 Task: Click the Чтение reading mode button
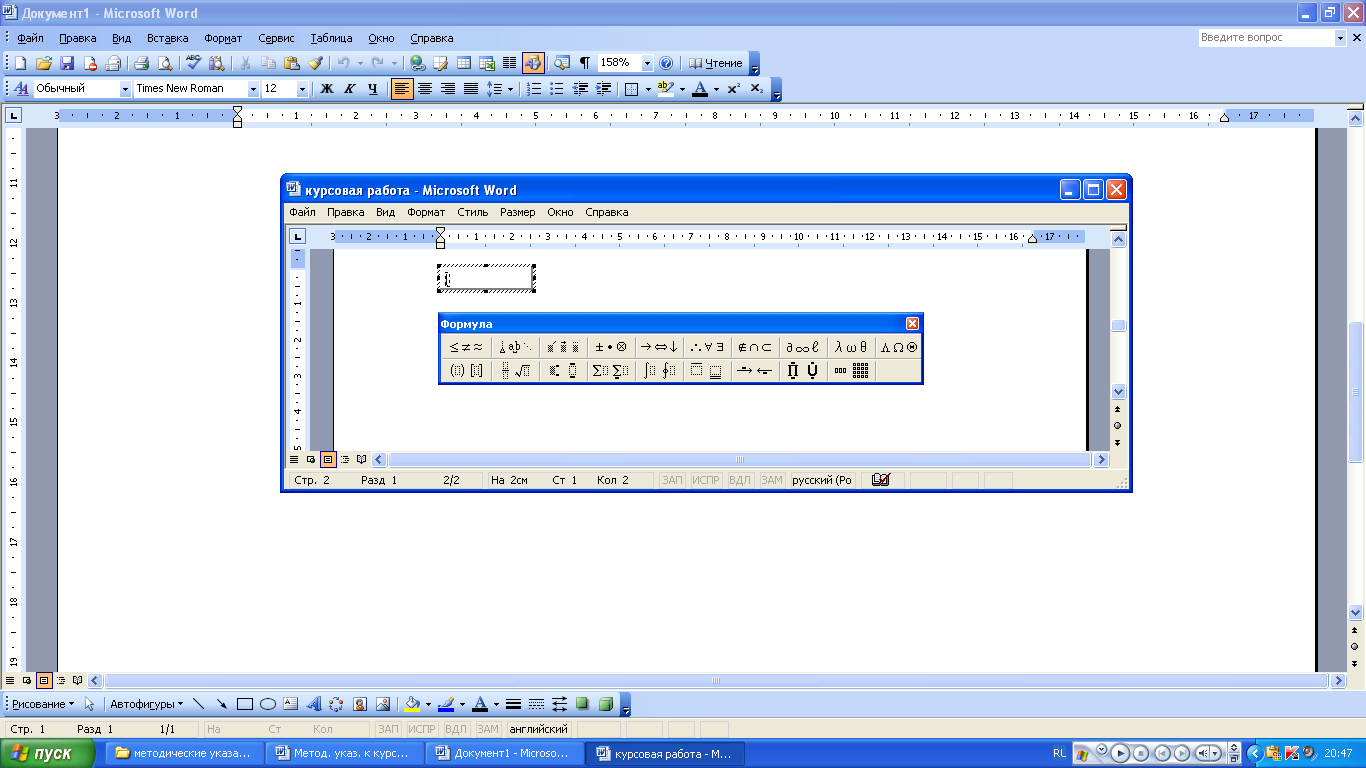coord(716,63)
